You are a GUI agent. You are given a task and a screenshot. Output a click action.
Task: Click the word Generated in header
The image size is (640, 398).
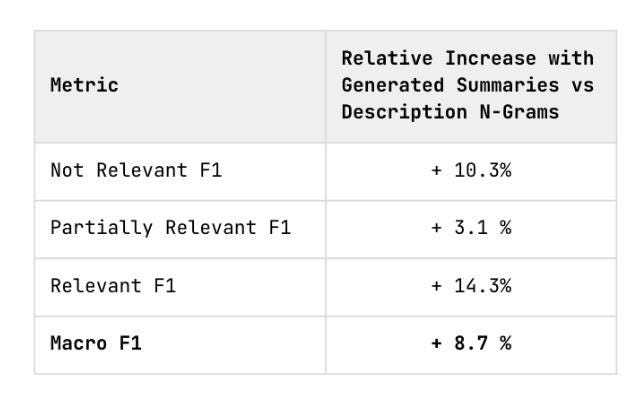[x=393, y=85]
